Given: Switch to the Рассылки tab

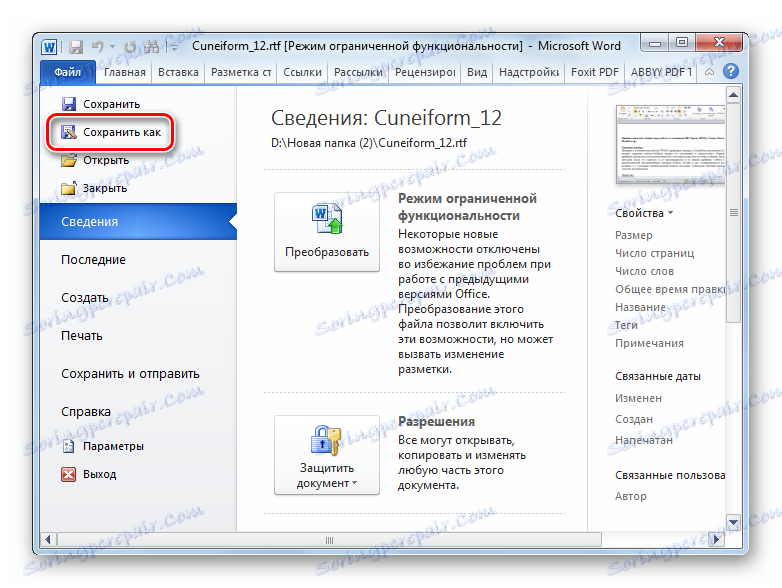Looking at the screenshot, I should click(358, 72).
